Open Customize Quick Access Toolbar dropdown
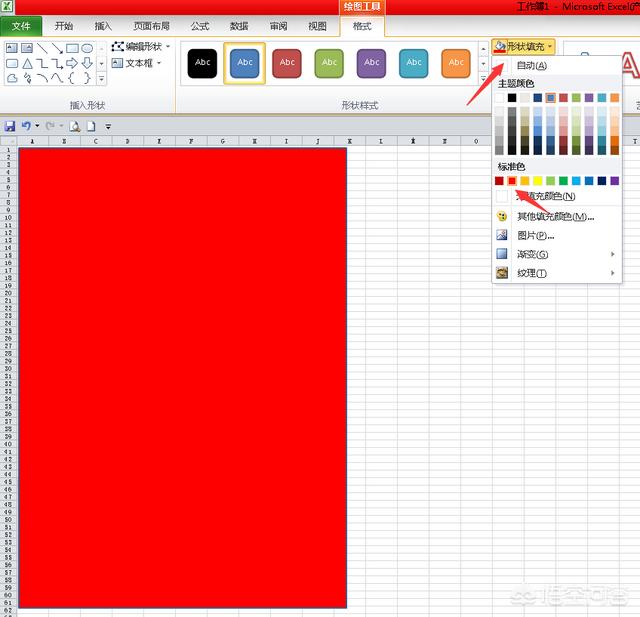The image size is (640, 617). [x=108, y=127]
